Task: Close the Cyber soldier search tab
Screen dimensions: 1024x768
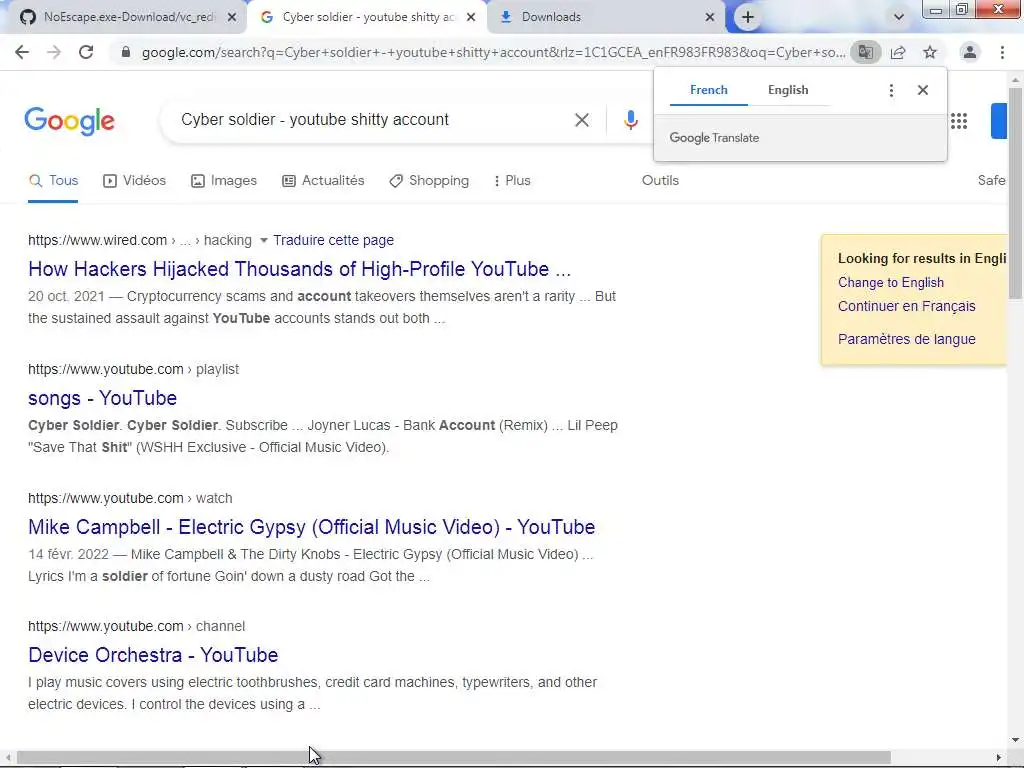Action: click(471, 17)
